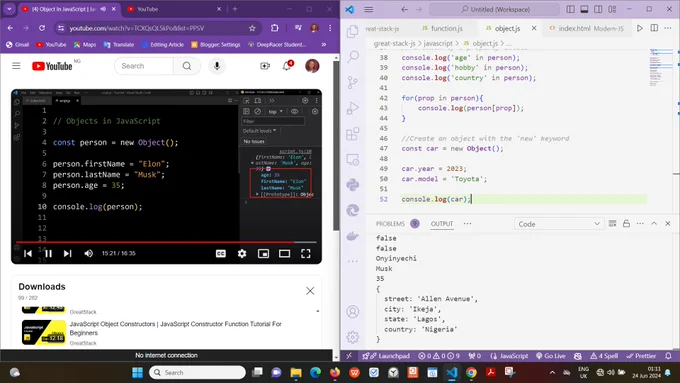
Task: Open YouTube Create video menu
Action: click(265, 66)
